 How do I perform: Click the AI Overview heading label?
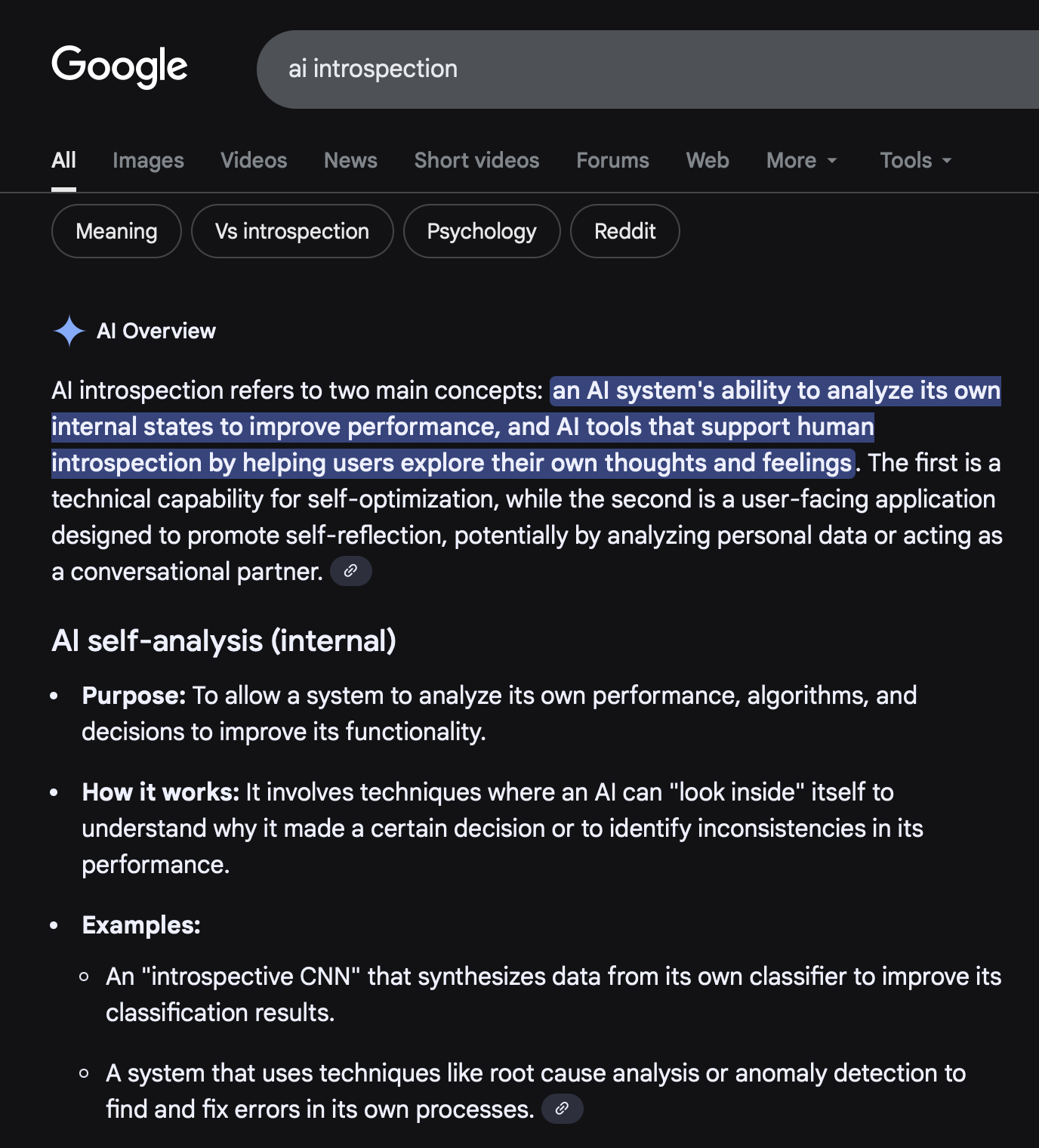tap(156, 331)
